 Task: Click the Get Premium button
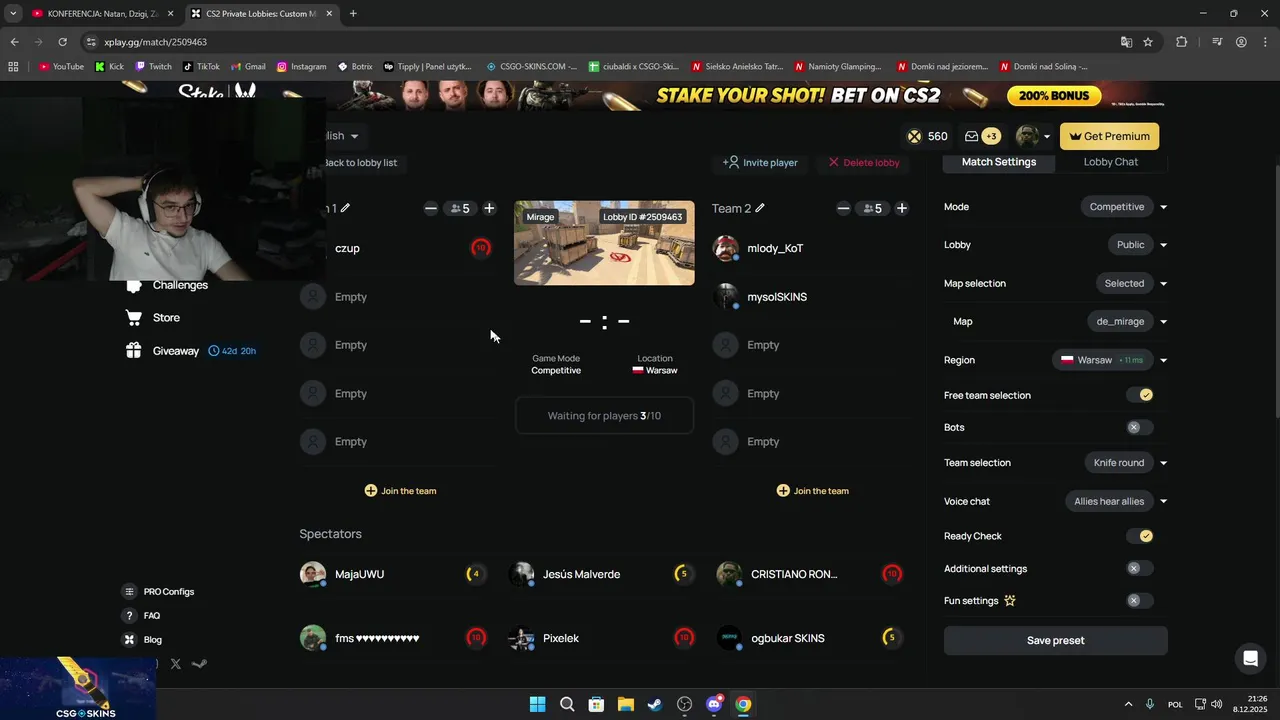click(x=1110, y=136)
